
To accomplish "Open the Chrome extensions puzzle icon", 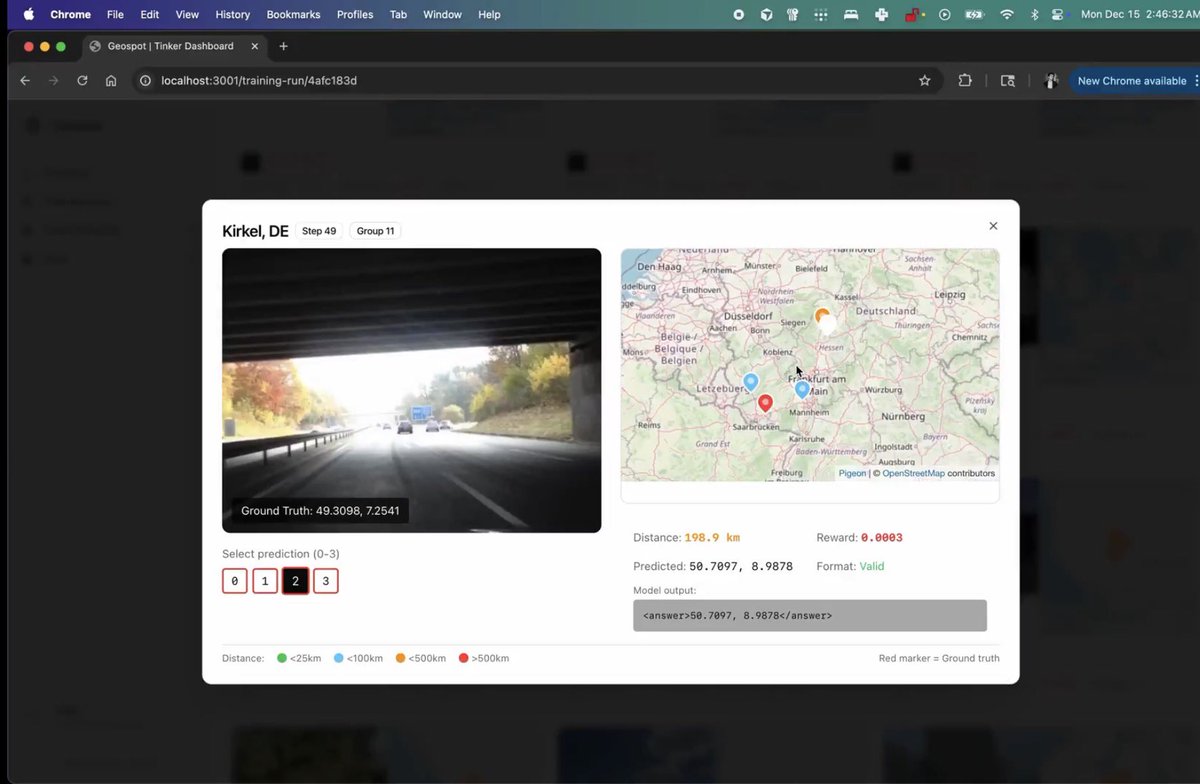I will point(965,81).
